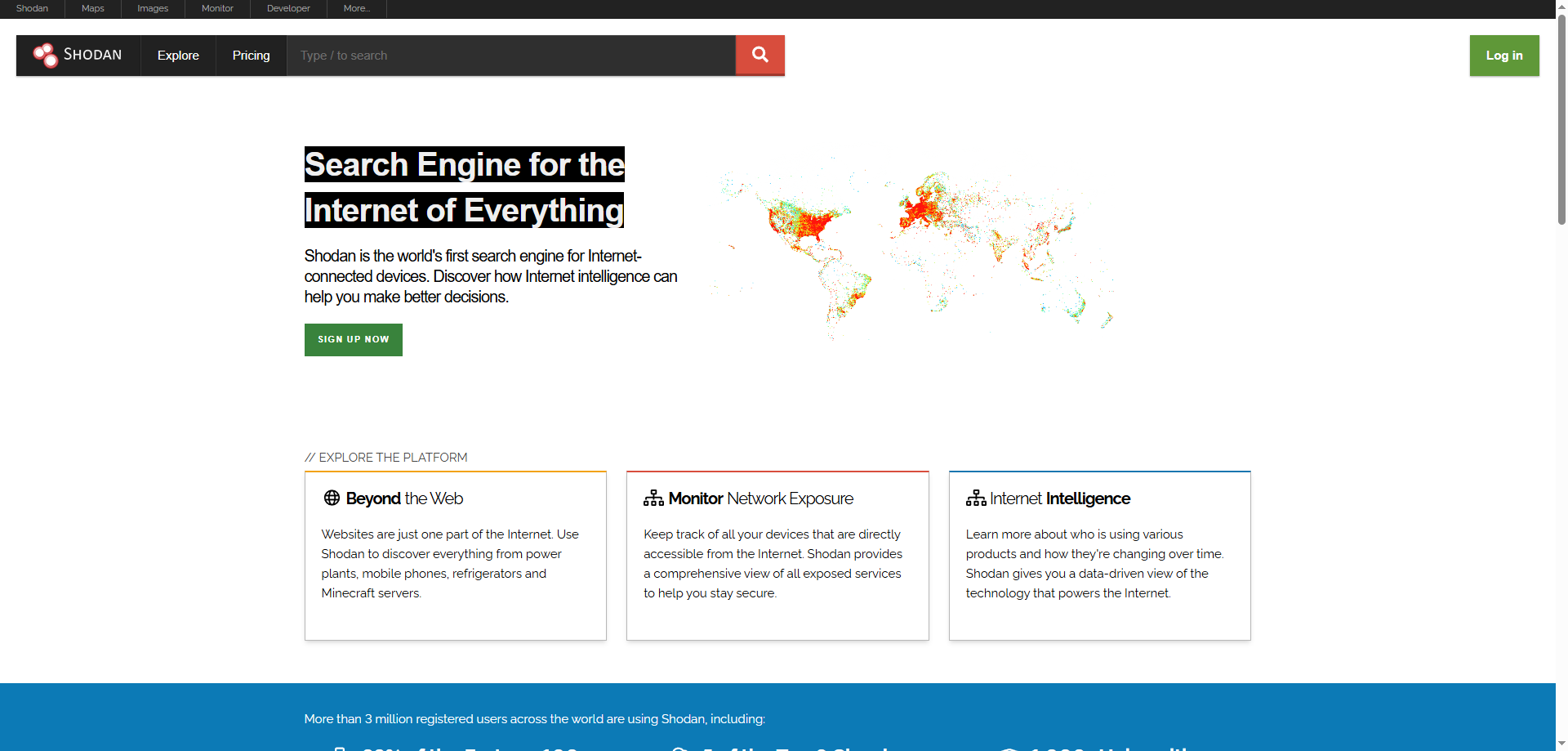Open the Monitor Network Exposure card heading
This screenshot has width=1568, height=751.
coord(761,498)
